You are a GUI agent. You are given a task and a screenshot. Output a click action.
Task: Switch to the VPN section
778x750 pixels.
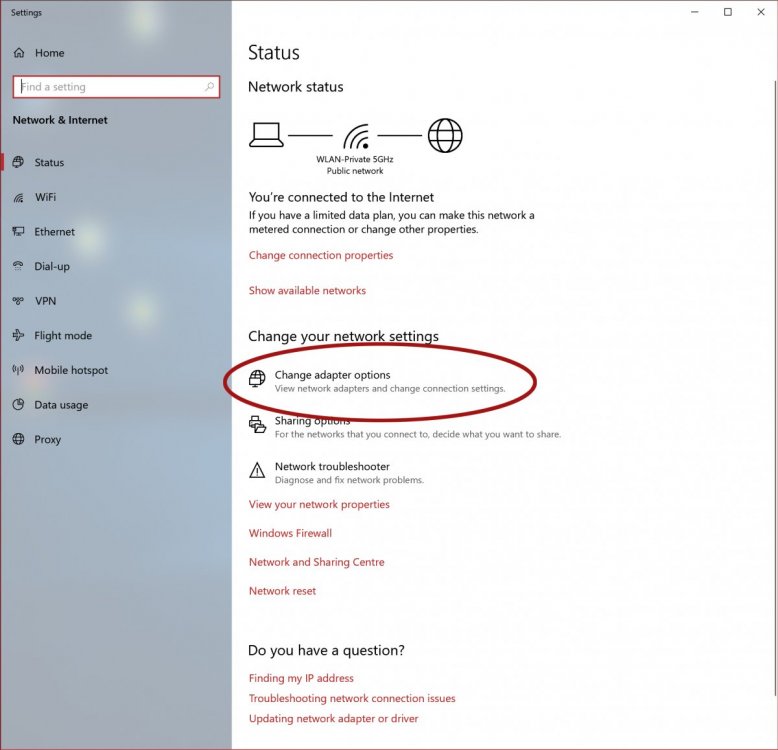point(45,301)
